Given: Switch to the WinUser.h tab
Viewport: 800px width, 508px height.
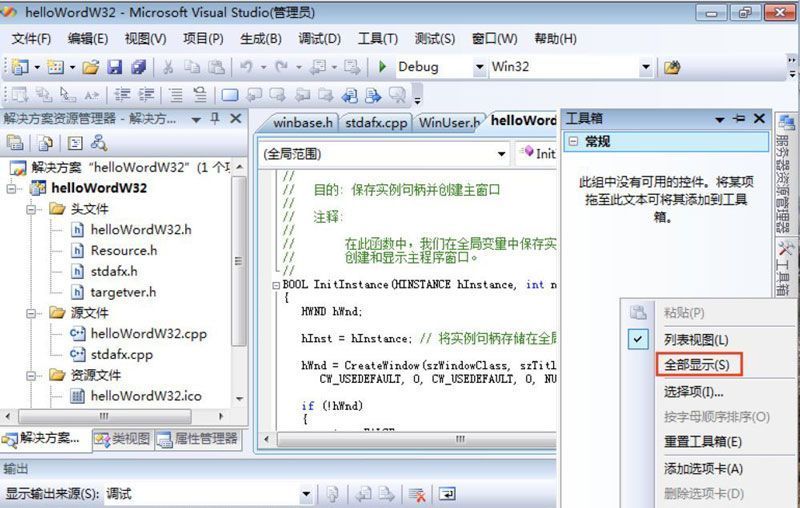Looking at the screenshot, I should click(x=449, y=123).
